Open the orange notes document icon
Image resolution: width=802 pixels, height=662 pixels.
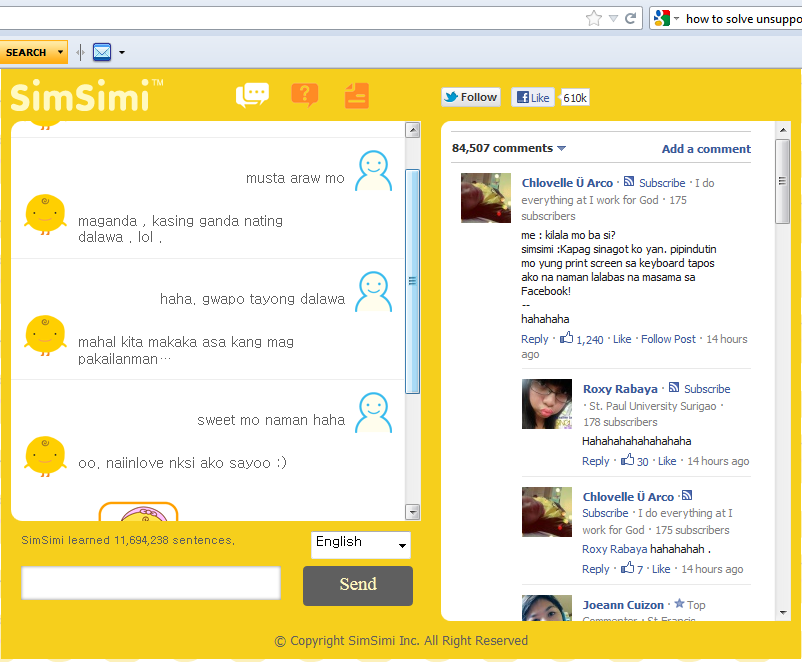point(357,96)
